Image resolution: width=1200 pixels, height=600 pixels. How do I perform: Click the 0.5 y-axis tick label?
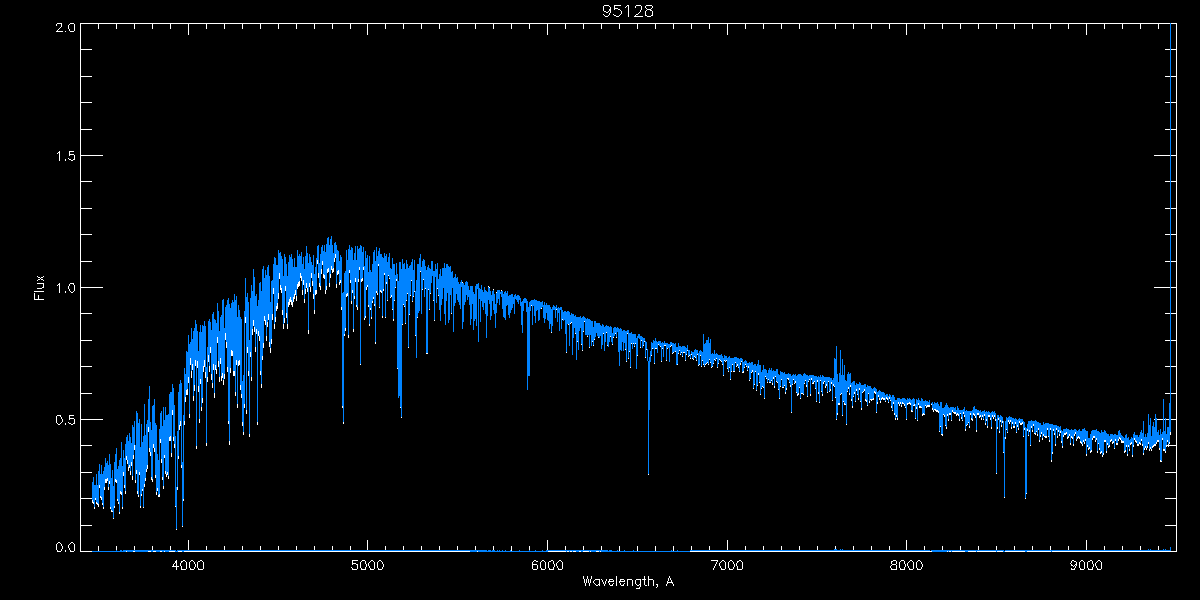(66, 419)
